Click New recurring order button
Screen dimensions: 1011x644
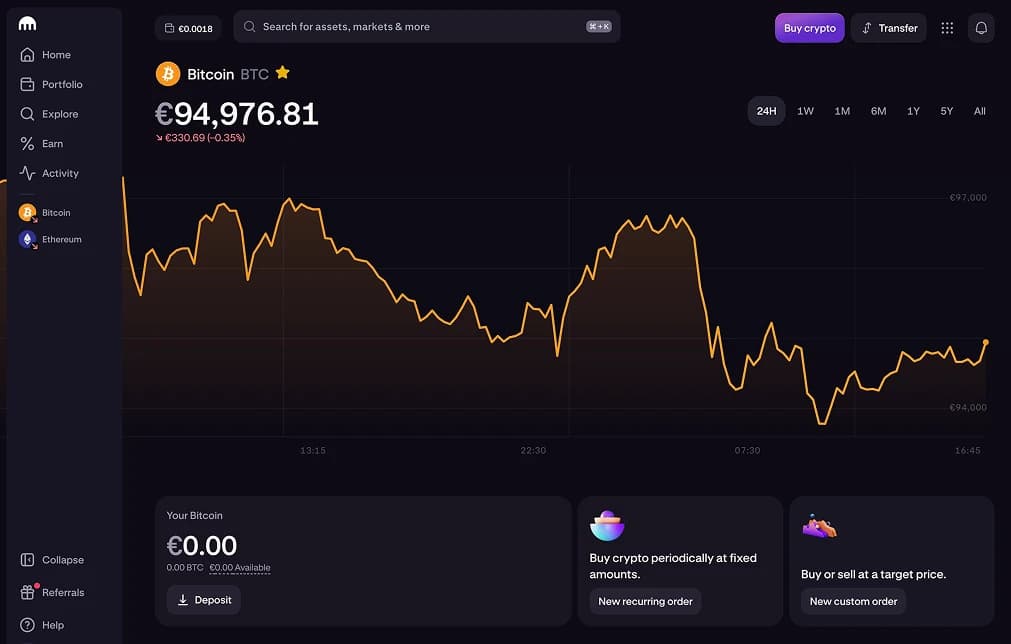645,601
